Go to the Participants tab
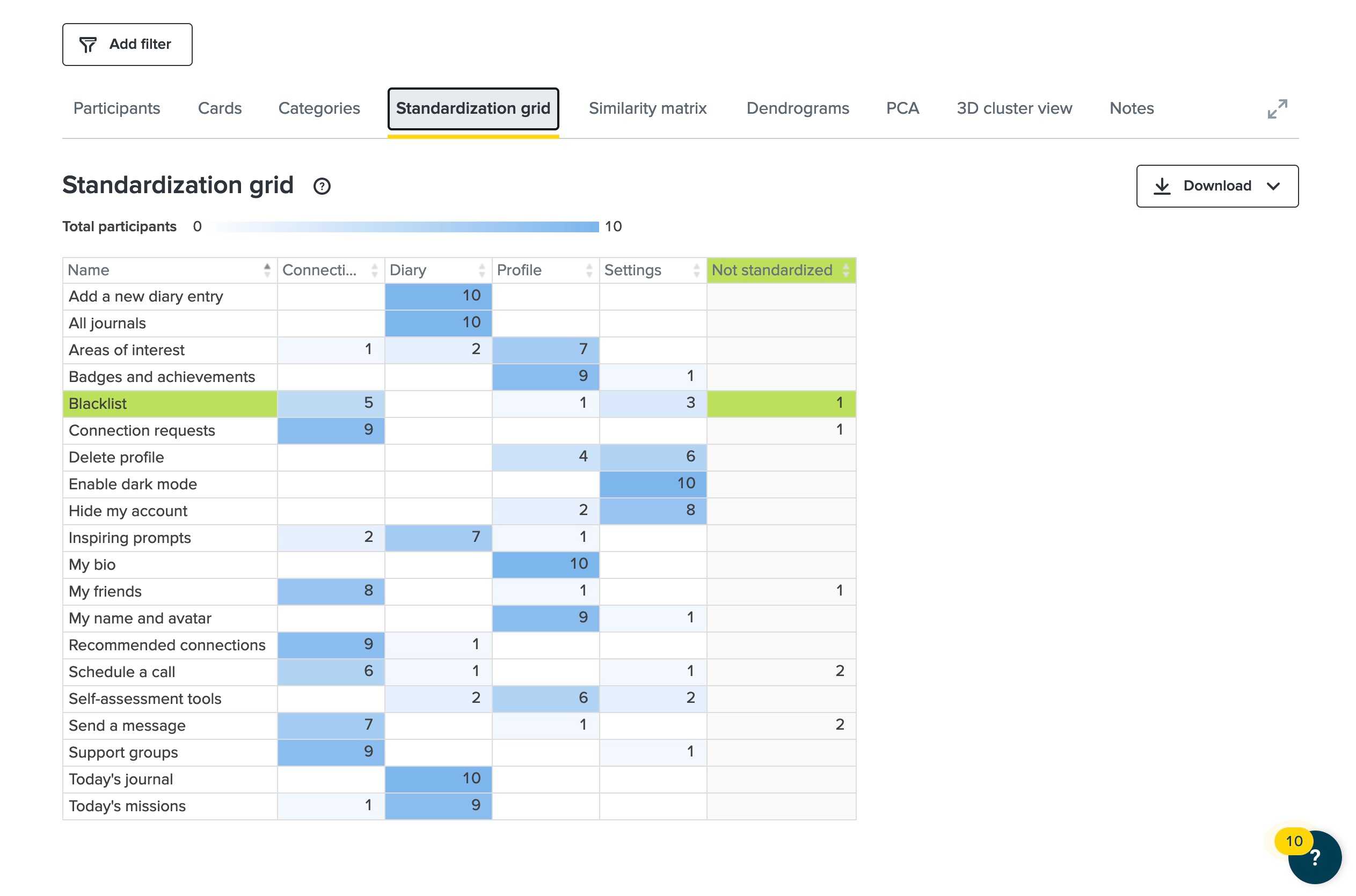 tap(116, 108)
